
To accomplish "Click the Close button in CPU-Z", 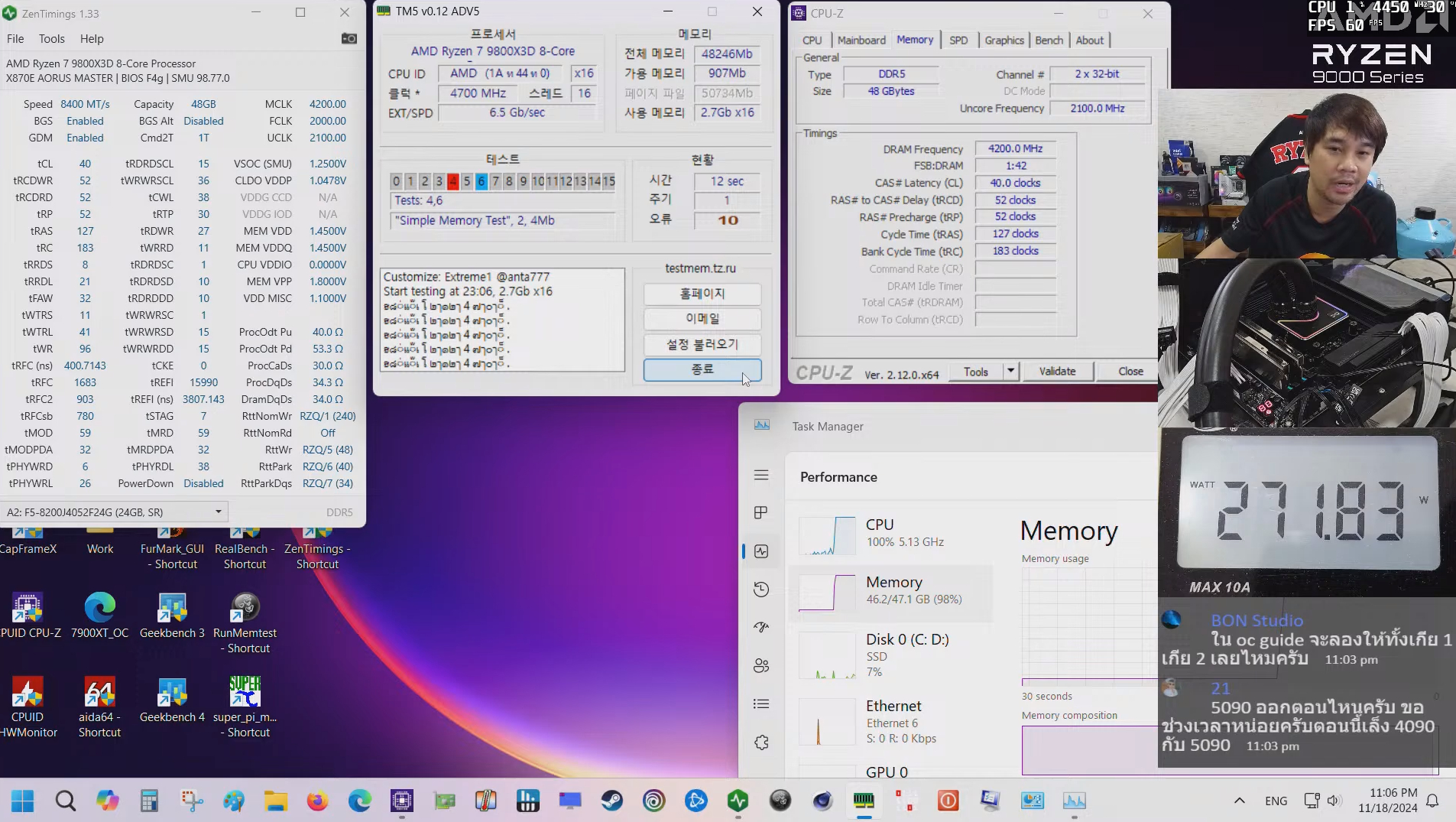I will (x=1130, y=371).
